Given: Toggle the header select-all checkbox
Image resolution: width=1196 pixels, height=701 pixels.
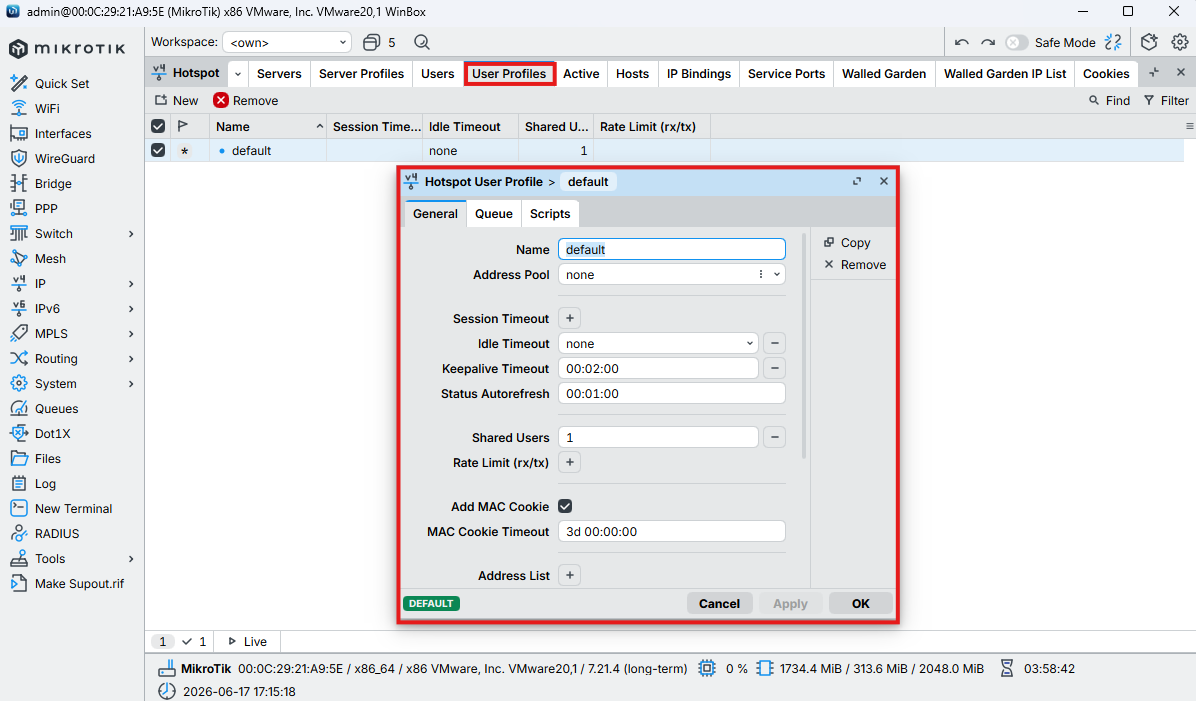Looking at the screenshot, I should (x=158, y=127).
